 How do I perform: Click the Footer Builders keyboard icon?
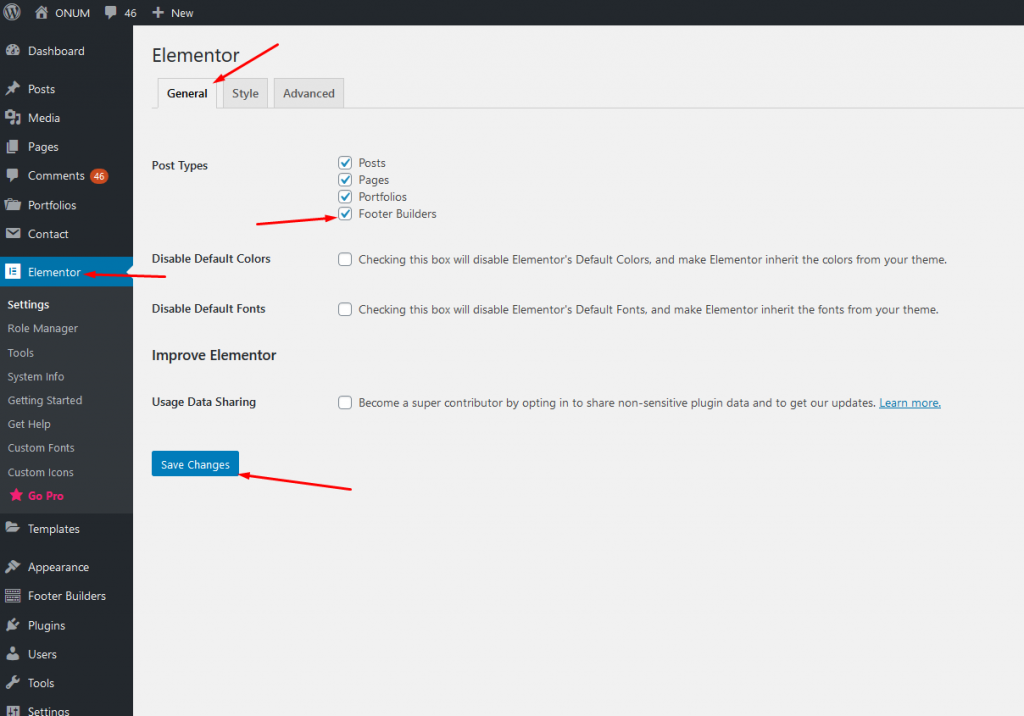[12, 596]
